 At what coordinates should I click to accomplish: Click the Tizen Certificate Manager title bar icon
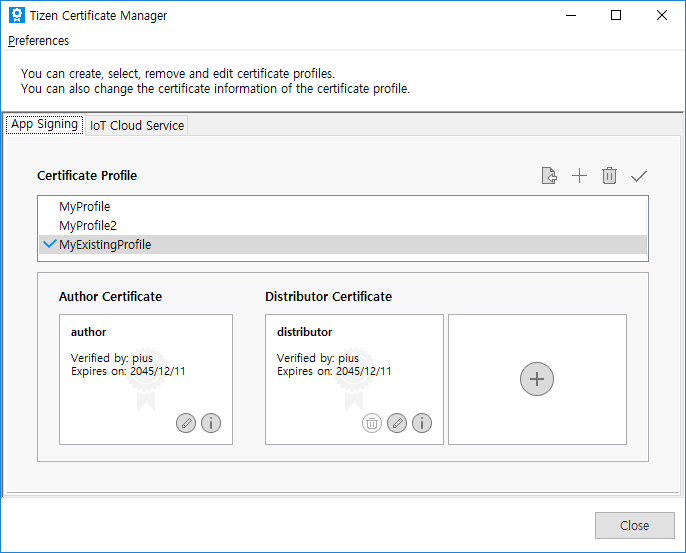pos(17,15)
